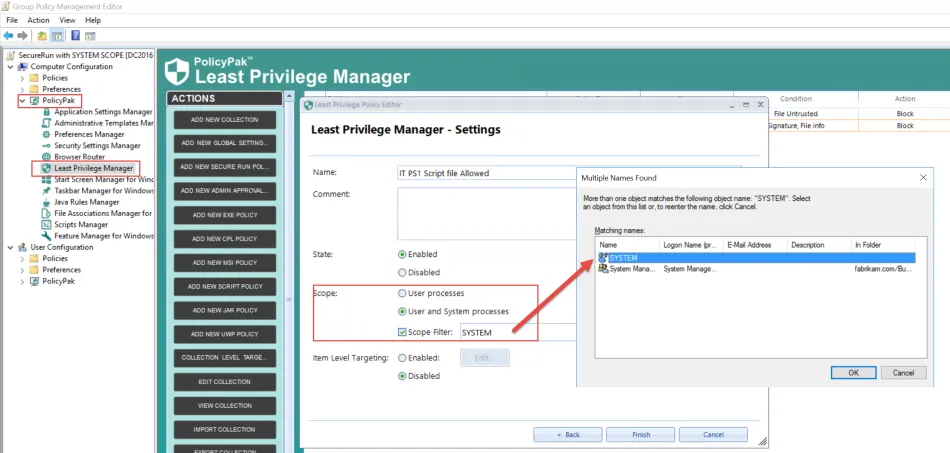Uncheck the Scope Filter checkbox
Image resolution: width=950 pixels, height=453 pixels.
point(403,332)
